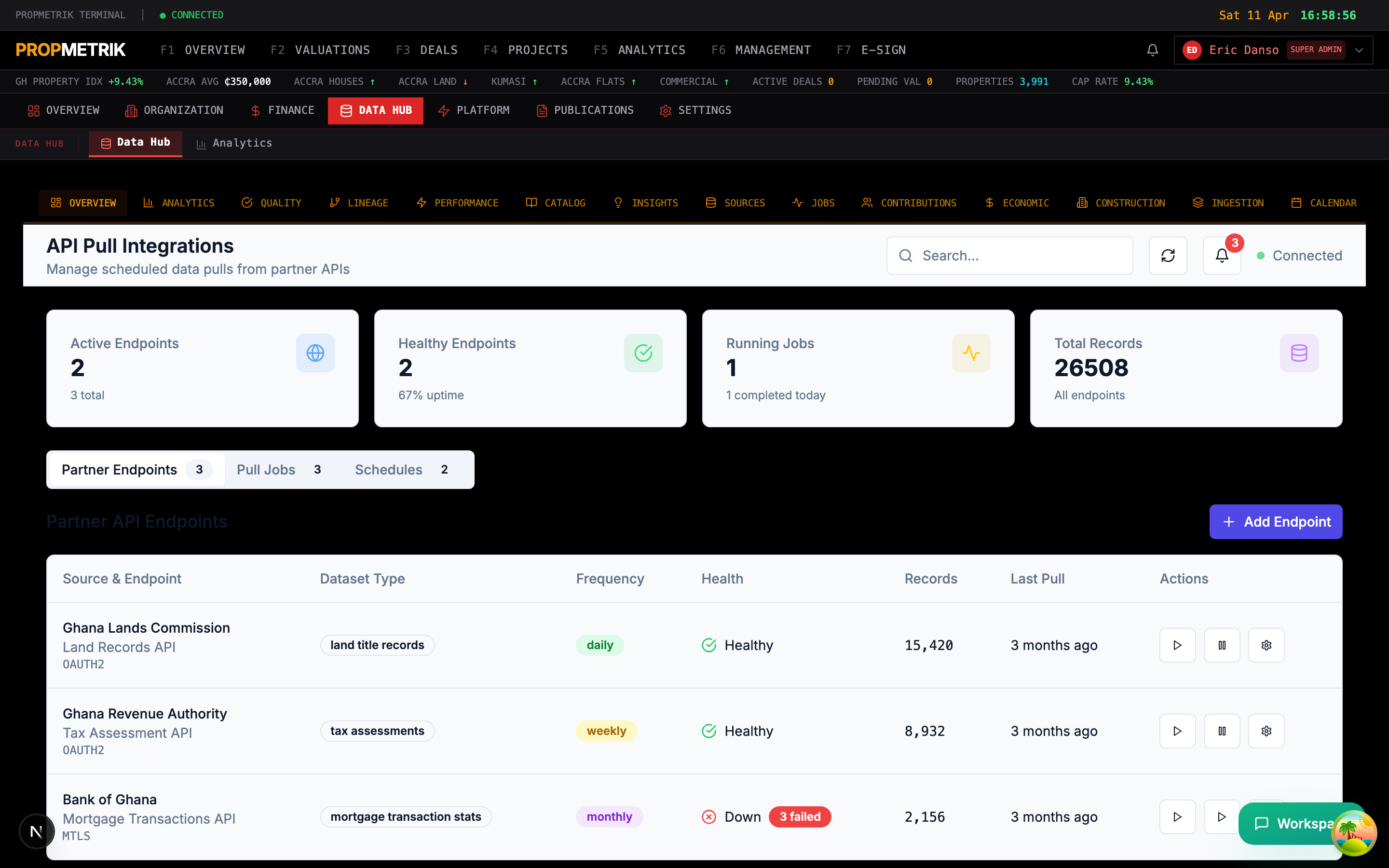
Task: Open the Jobs section
Action: coord(813,203)
